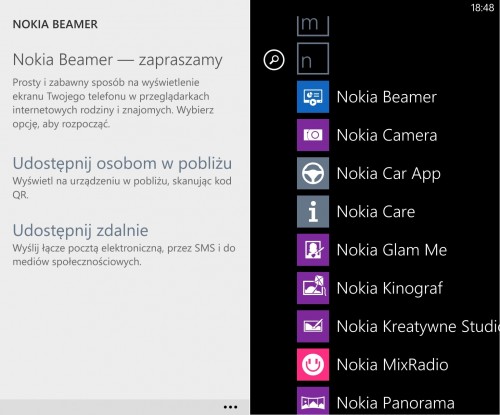This screenshot has height=415, width=500.
Task: Launch Nokia Camera via its purple icon
Action: tap(313, 135)
